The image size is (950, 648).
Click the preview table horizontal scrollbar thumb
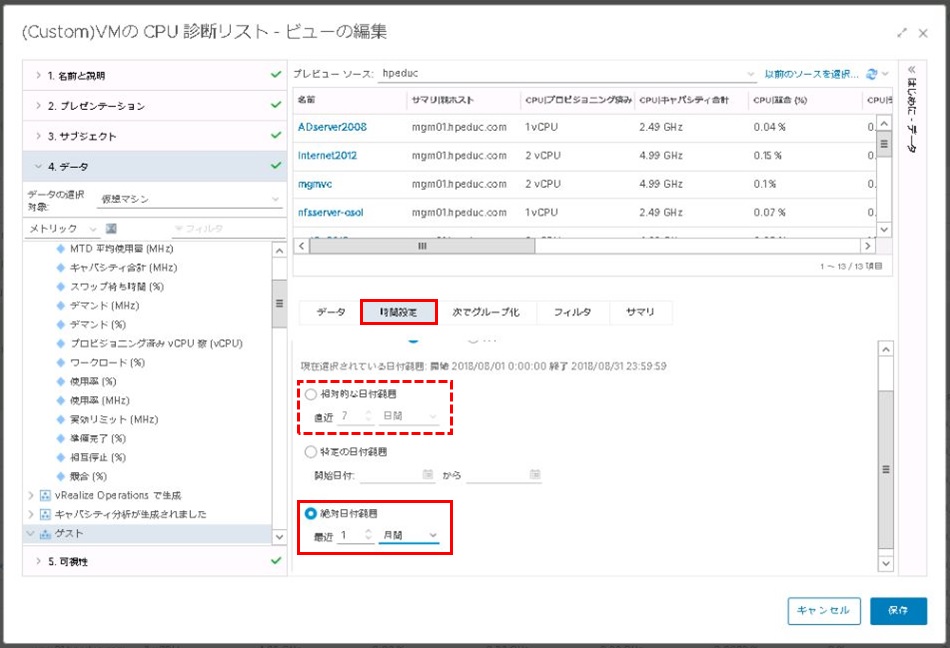pos(422,246)
